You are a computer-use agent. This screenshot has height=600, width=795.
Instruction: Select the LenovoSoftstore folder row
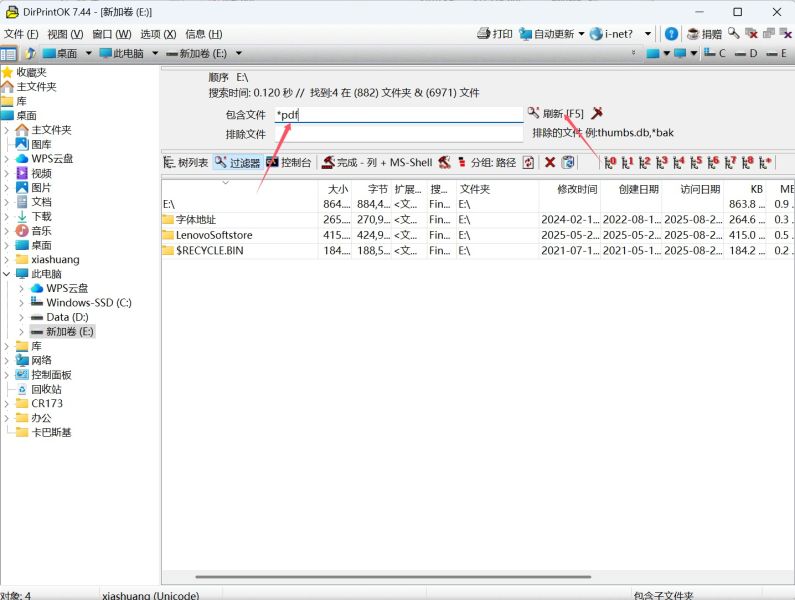coord(477,235)
